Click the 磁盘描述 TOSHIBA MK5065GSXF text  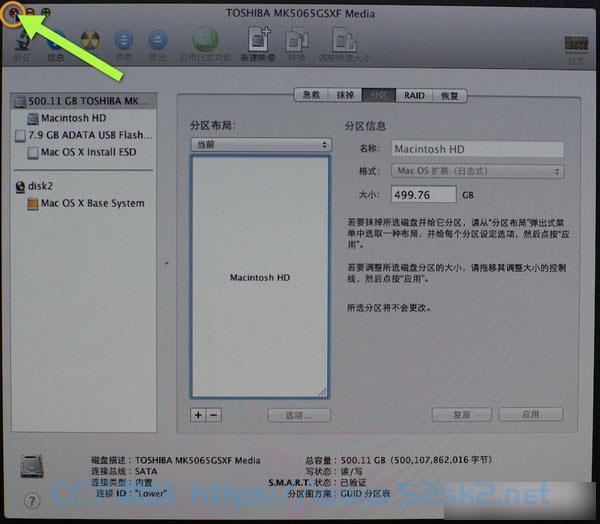pos(176,460)
